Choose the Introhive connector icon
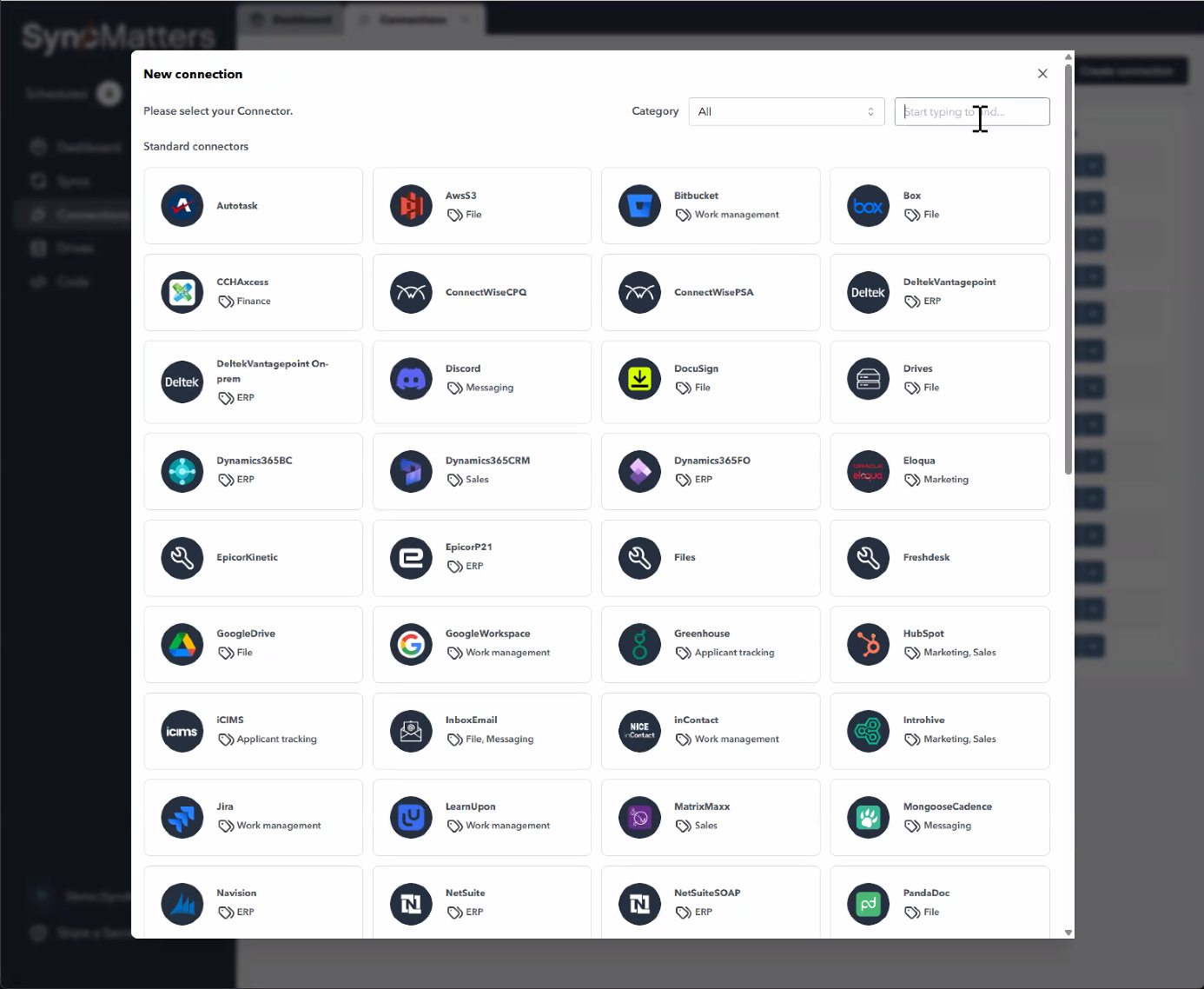Viewport: 1204px width, 989px height. 868,731
